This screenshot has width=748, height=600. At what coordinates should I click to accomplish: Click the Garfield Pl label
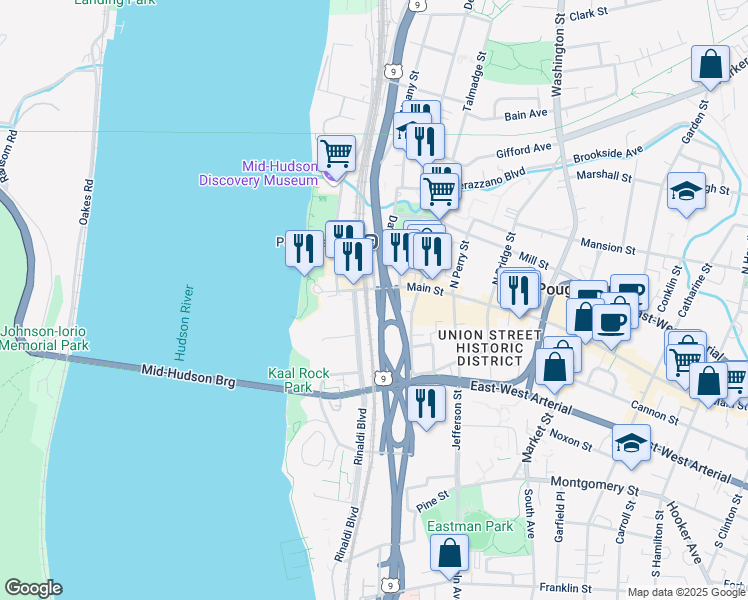560,519
